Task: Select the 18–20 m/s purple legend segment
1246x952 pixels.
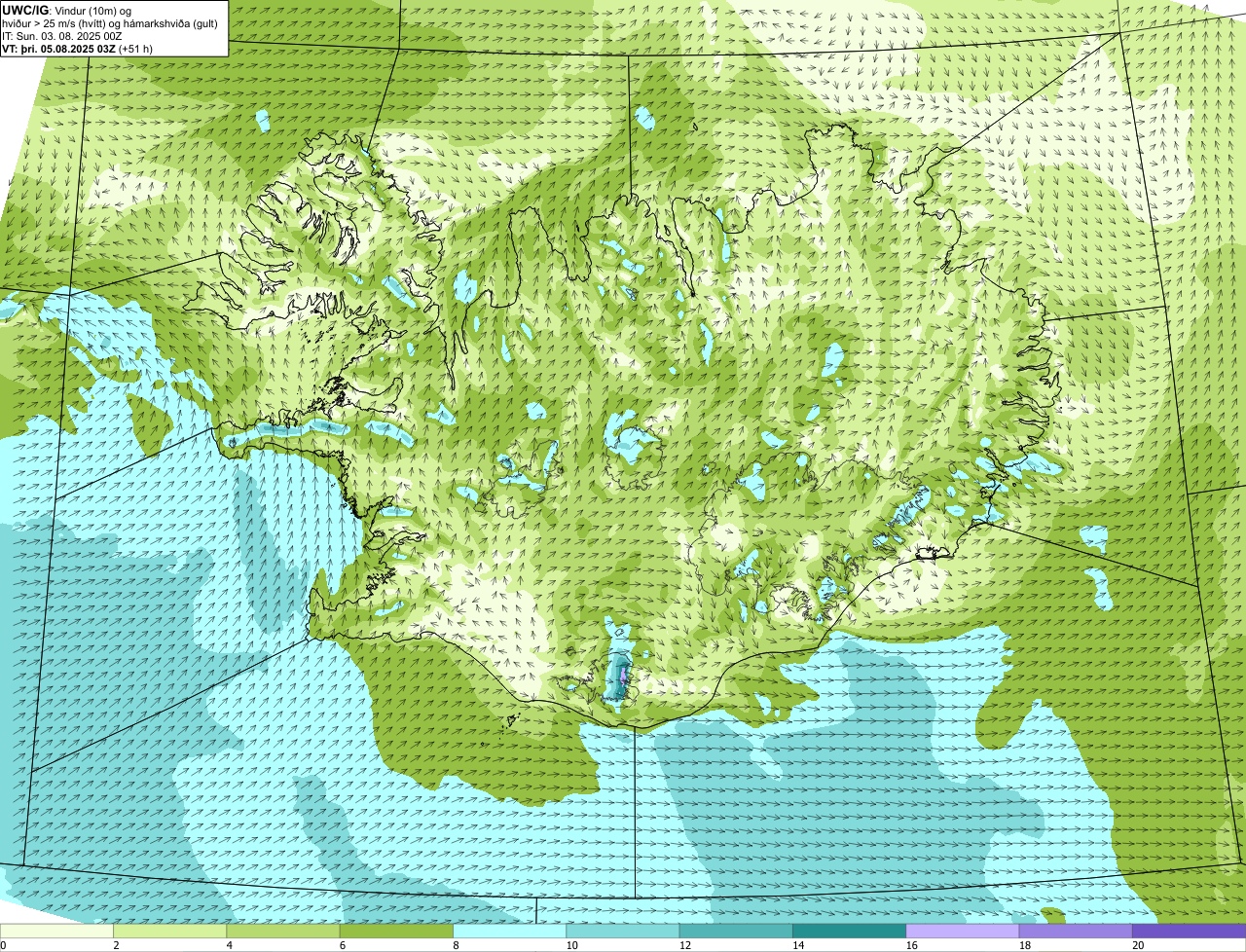Action: point(1076,931)
